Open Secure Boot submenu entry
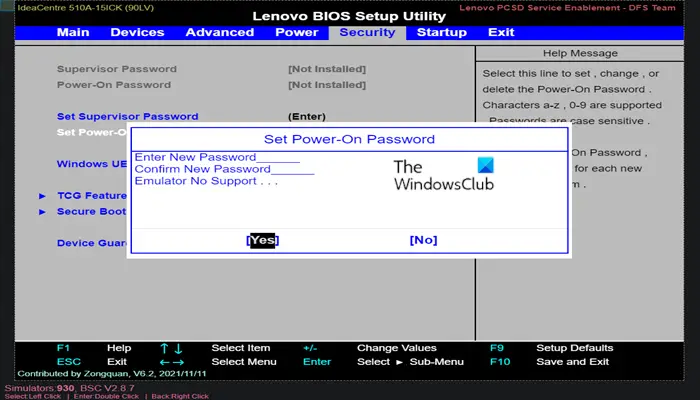The width and height of the screenshot is (700, 400). click(92, 212)
